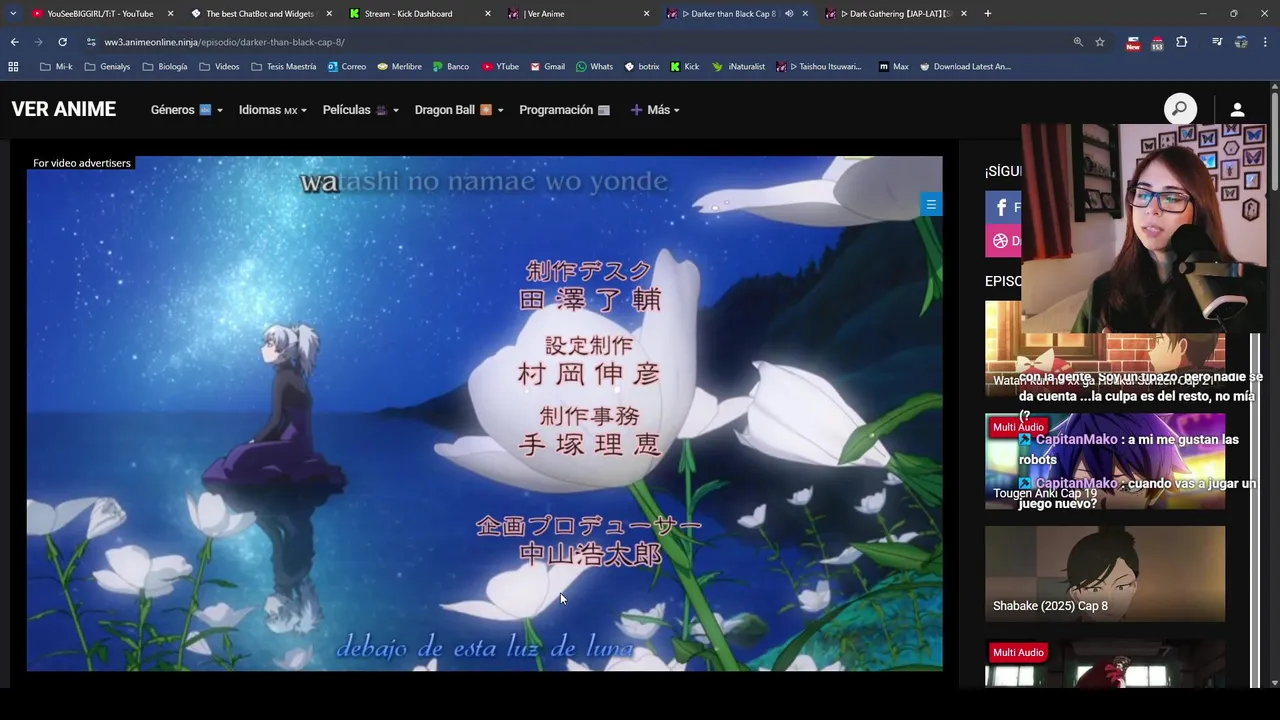Open the For video advertisers link

(x=82, y=163)
